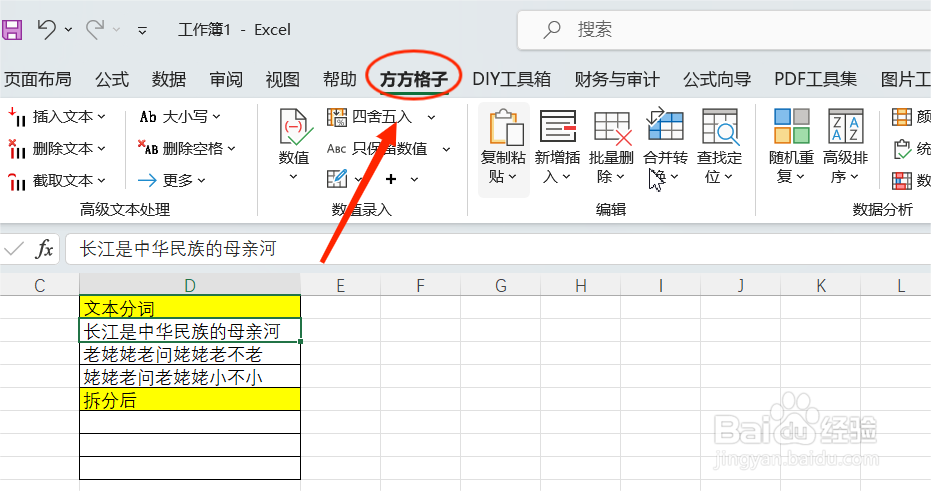Select cell 老姥姥老问姥姥老不老
The height and width of the screenshot is (491, 931).
click(190, 354)
